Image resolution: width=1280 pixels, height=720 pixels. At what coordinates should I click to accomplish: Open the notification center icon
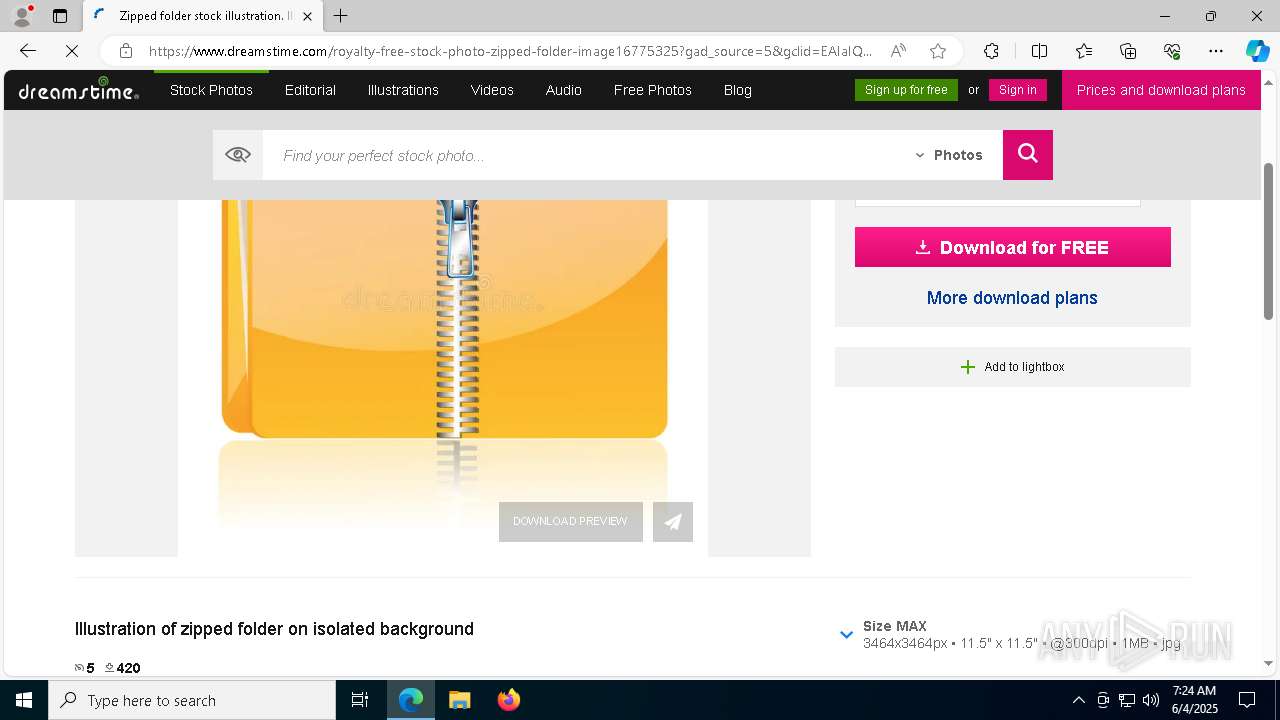1247,700
